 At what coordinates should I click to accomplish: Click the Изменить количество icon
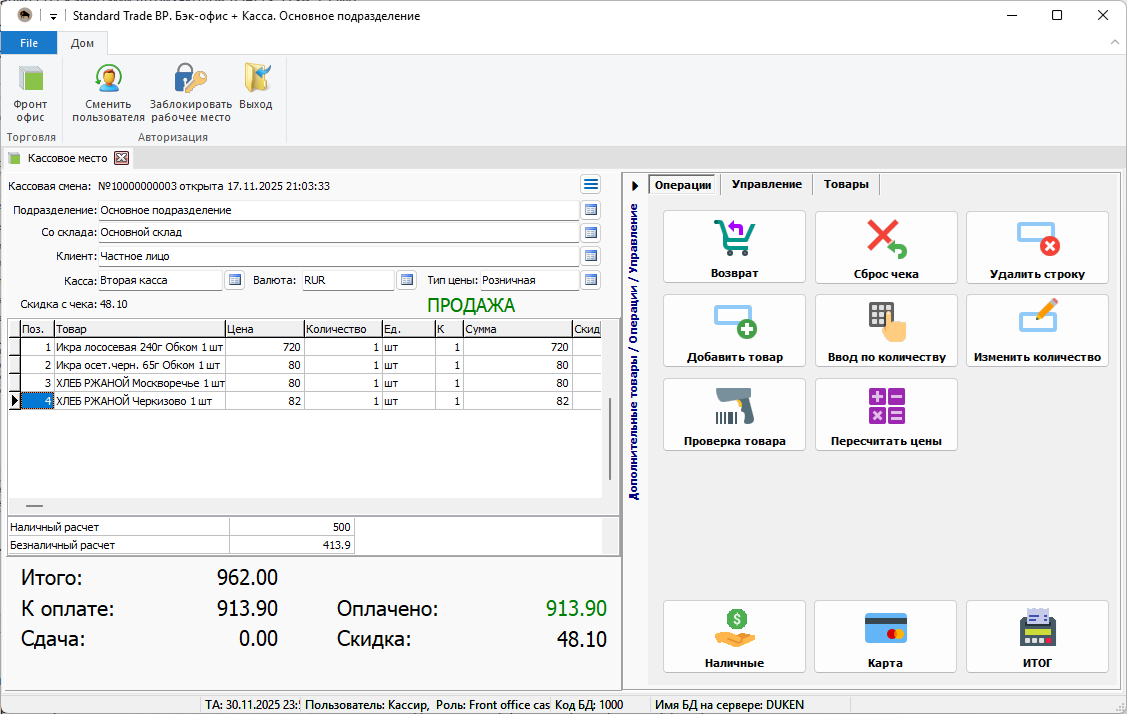coord(1037,330)
